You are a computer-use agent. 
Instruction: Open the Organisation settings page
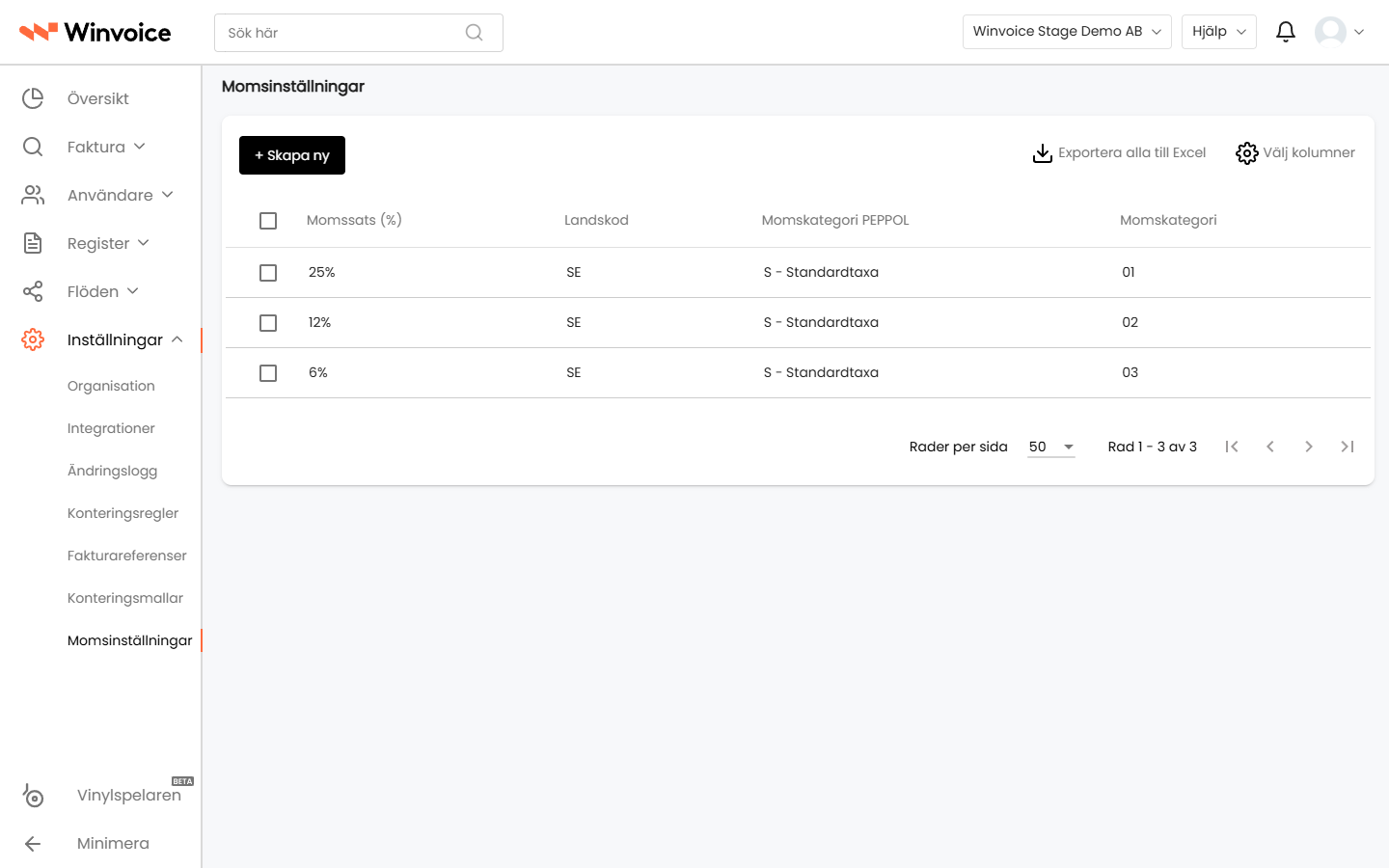click(x=111, y=386)
